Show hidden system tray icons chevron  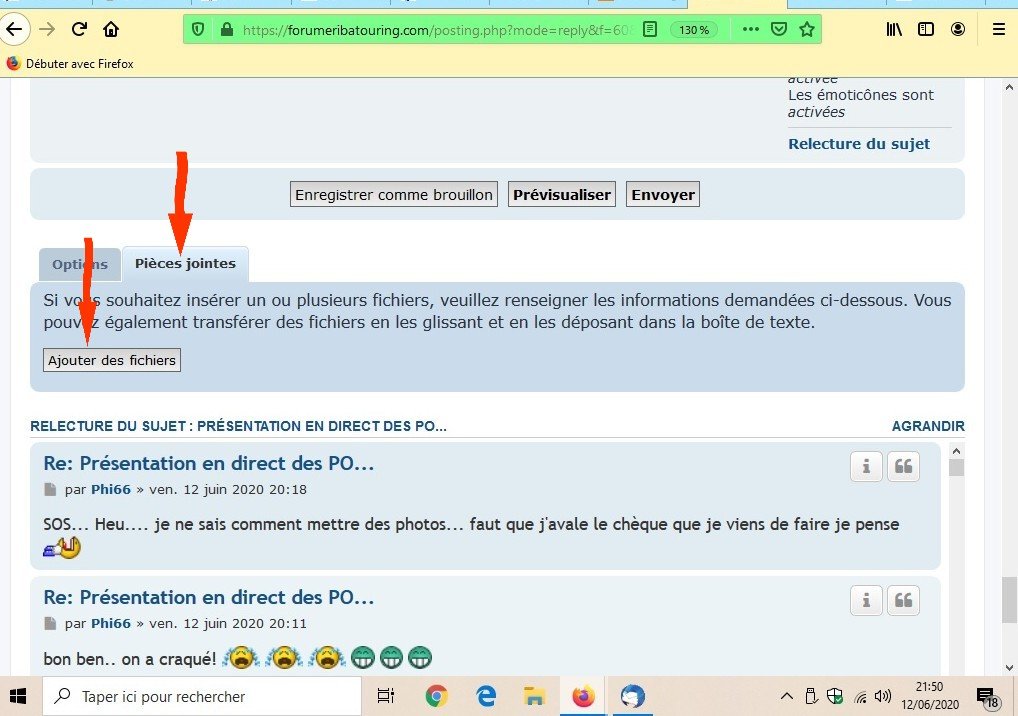pyautogui.click(x=788, y=696)
